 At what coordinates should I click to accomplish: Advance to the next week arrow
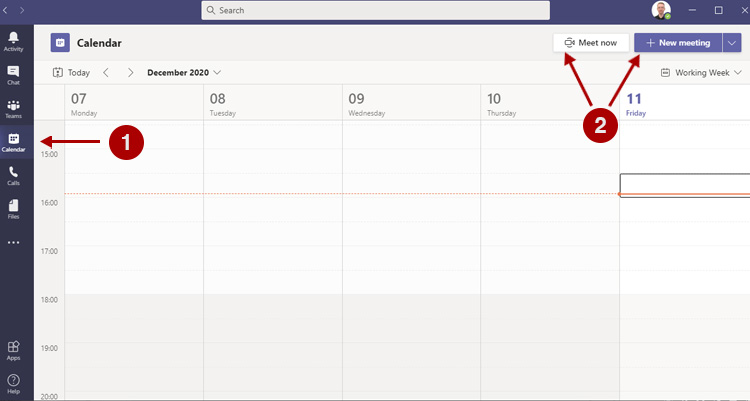click(x=130, y=73)
